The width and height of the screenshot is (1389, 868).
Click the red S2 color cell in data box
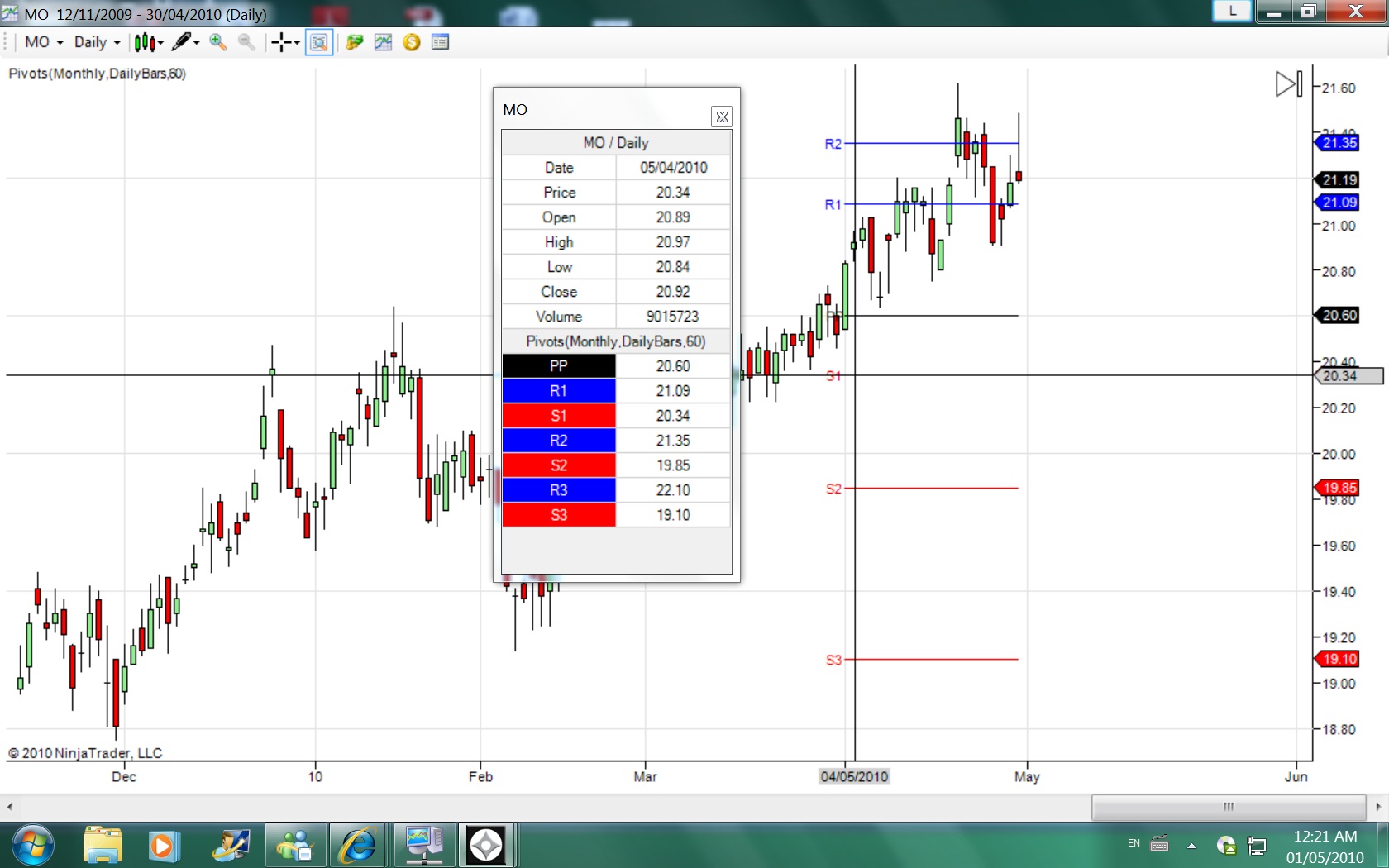[x=559, y=465]
